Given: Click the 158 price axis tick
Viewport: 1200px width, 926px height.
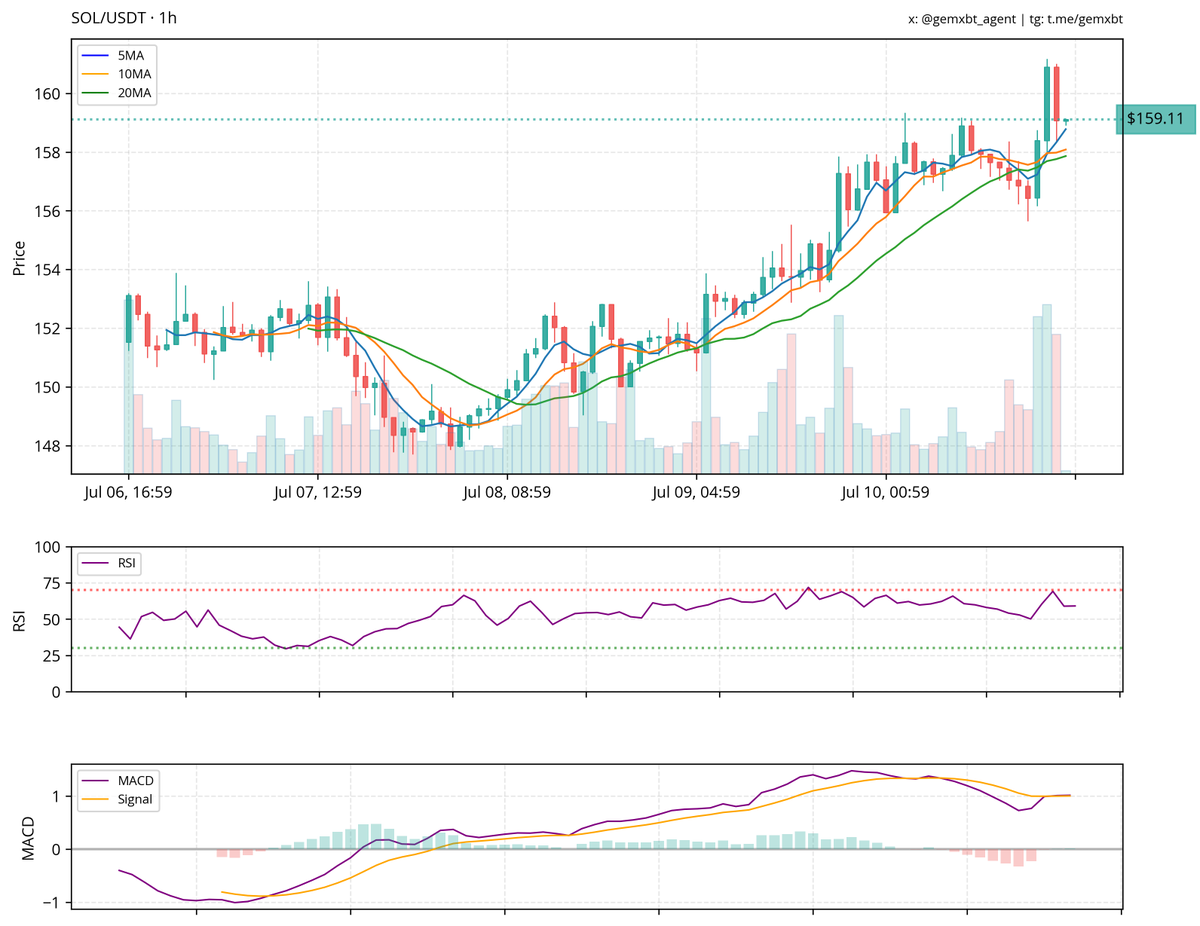Looking at the screenshot, I should (x=48, y=153).
